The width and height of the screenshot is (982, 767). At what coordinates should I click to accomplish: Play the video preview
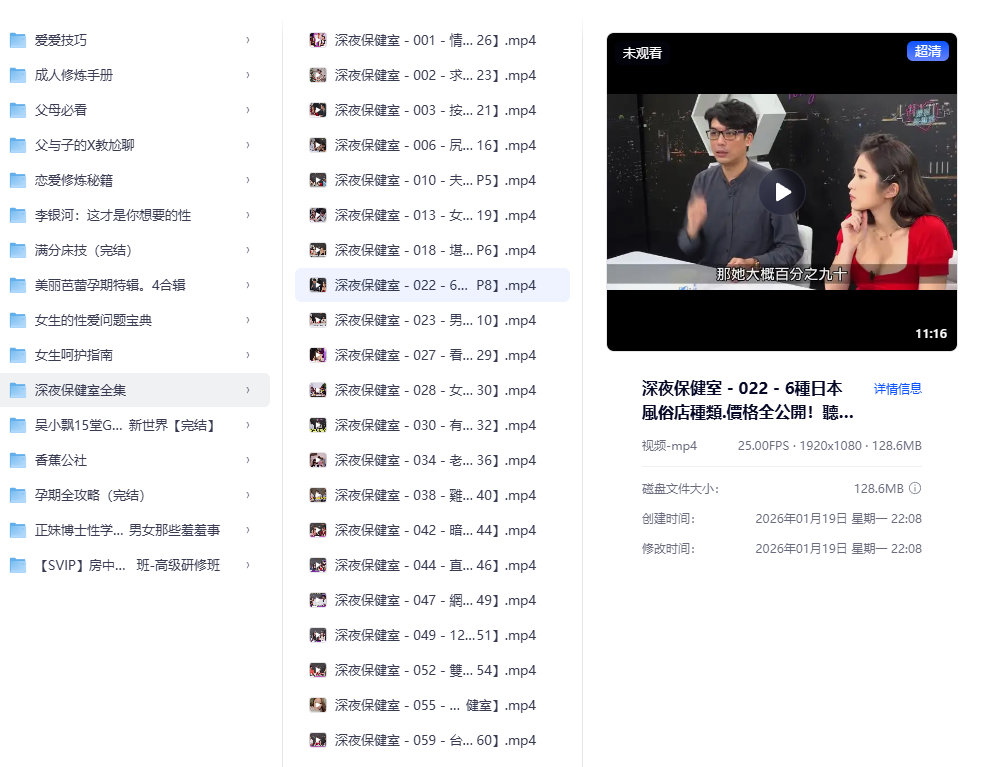pos(781,191)
